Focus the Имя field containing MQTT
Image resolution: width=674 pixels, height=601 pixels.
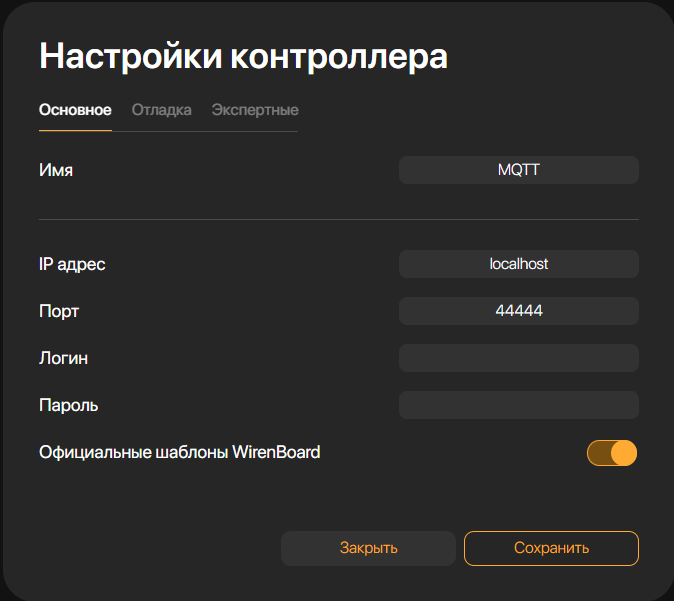tap(518, 170)
